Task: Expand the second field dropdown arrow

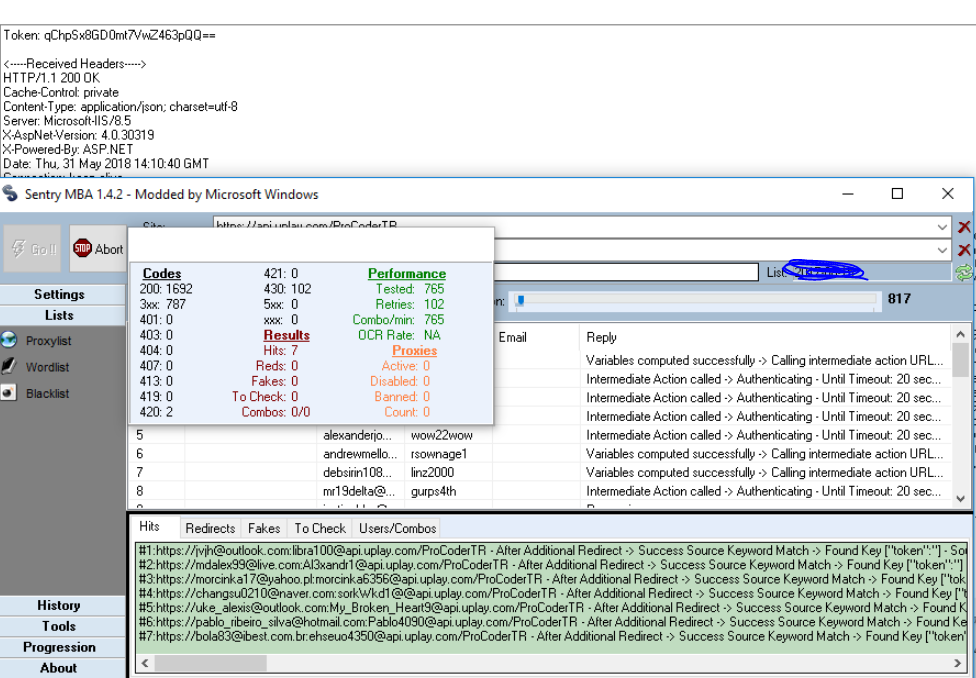Action: (x=942, y=250)
